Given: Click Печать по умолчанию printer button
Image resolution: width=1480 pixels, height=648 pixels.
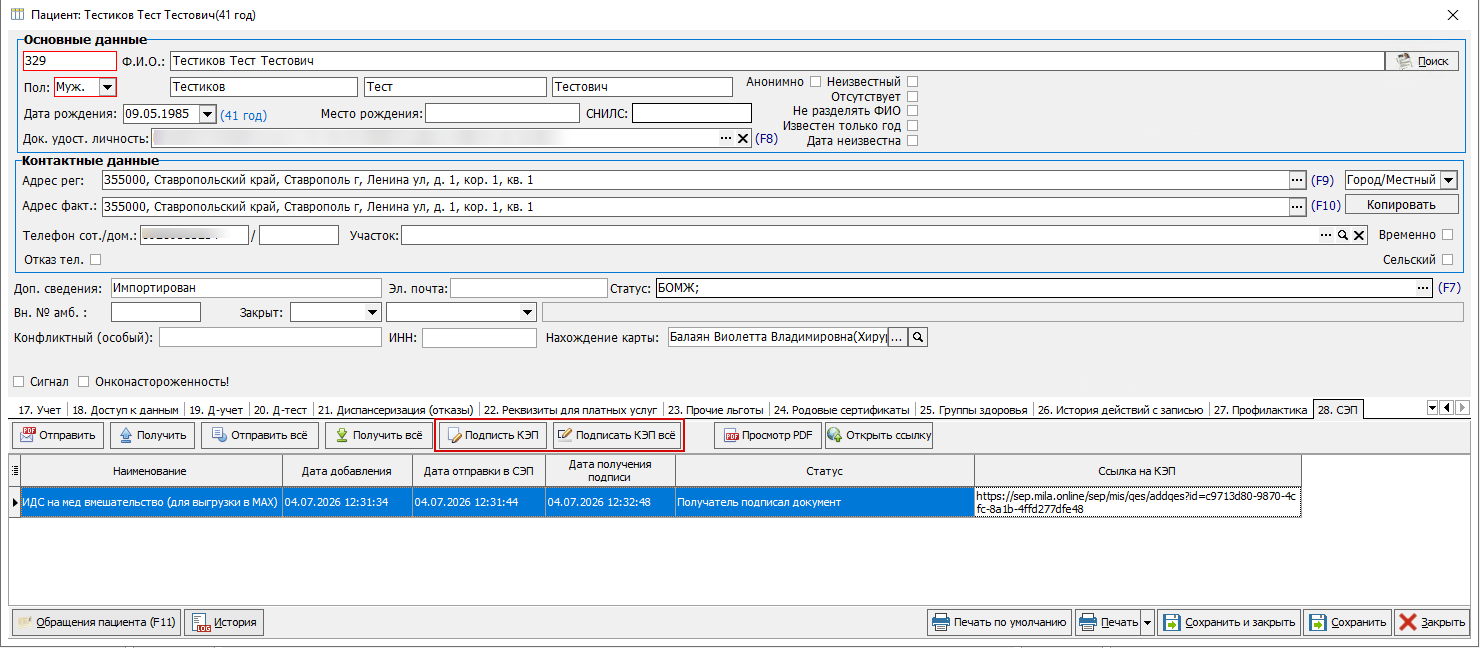Looking at the screenshot, I should click(x=999, y=622).
